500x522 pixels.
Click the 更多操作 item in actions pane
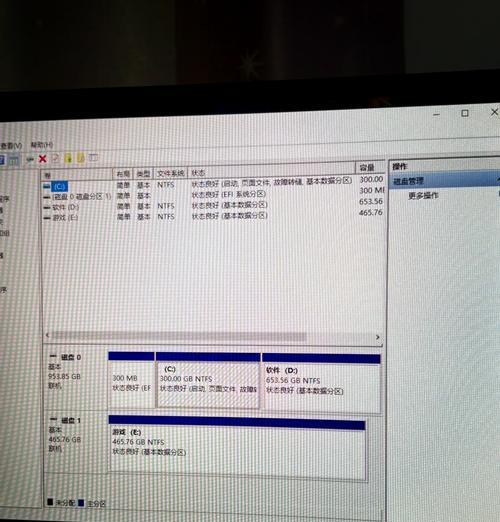click(x=423, y=196)
